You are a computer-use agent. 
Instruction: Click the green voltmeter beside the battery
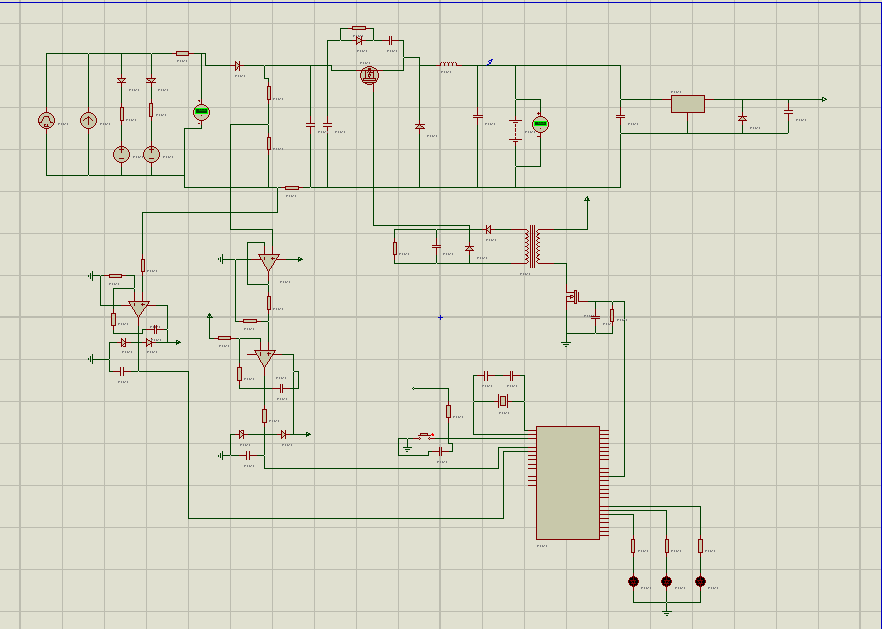coord(540,124)
